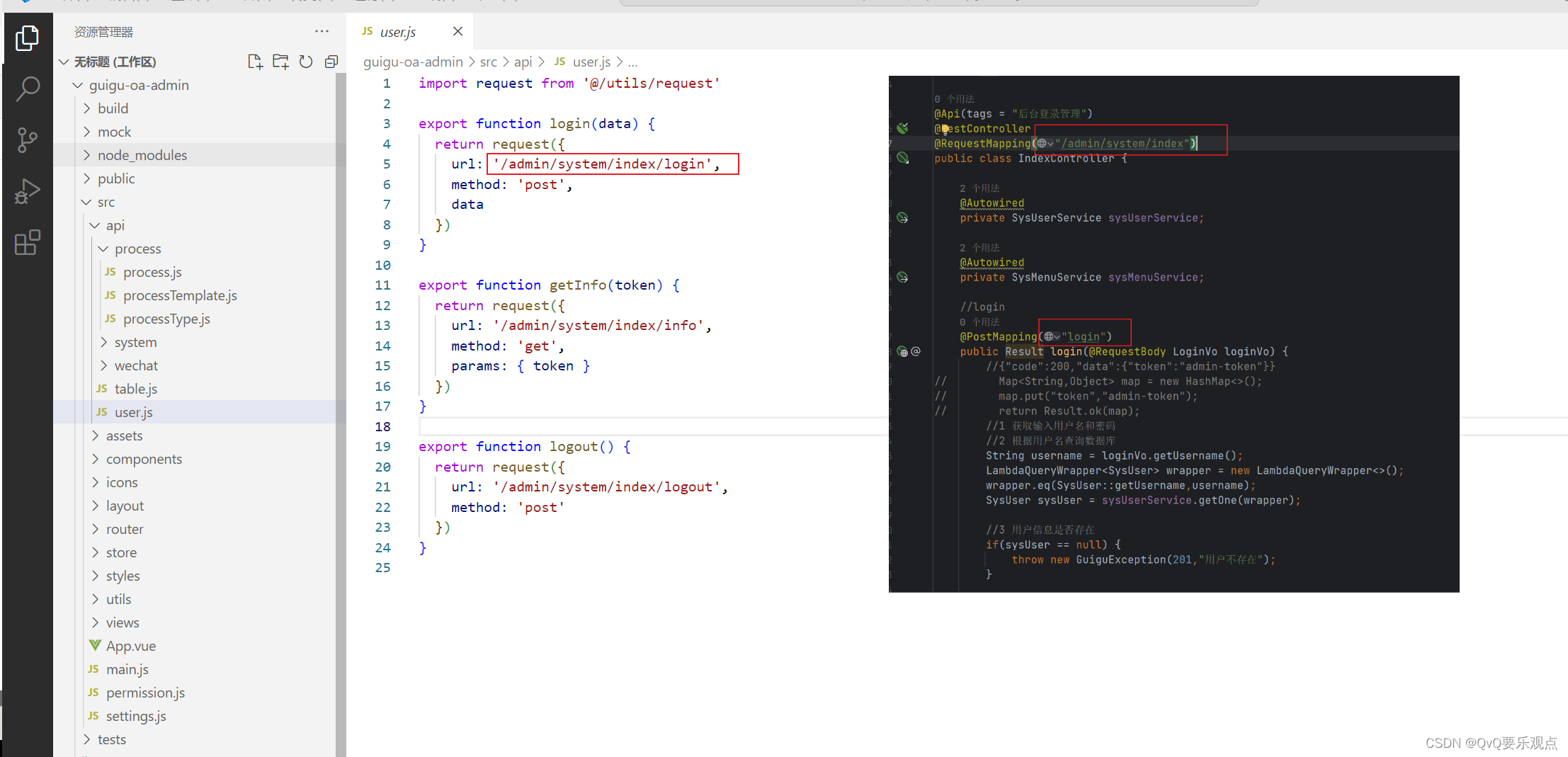Click user.js in the breadcrumb
The width and height of the screenshot is (1568, 757).
(591, 62)
